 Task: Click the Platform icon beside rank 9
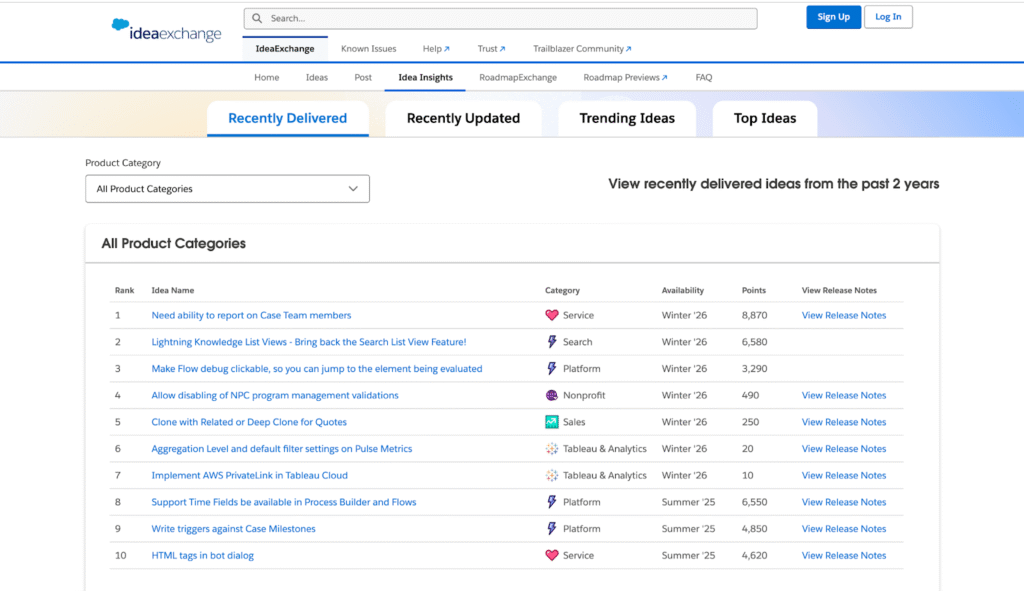click(x=552, y=529)
